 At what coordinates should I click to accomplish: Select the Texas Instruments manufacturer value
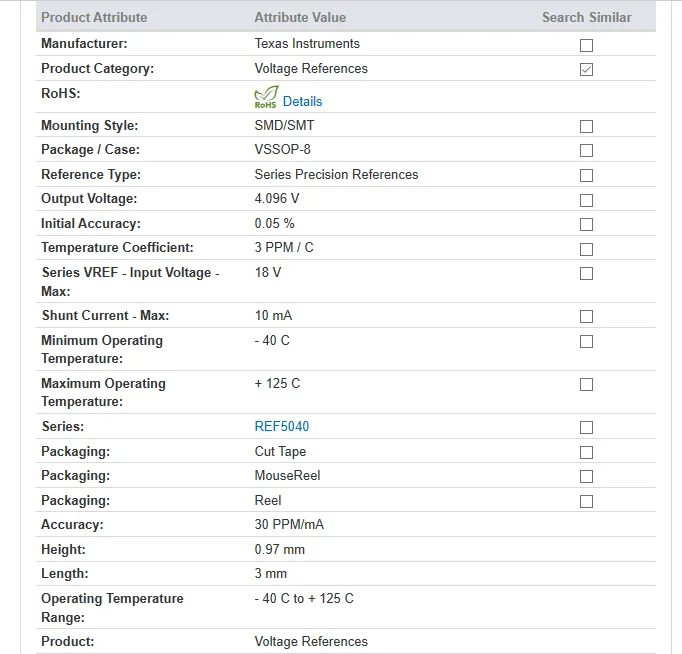click(x=307, y=43)
